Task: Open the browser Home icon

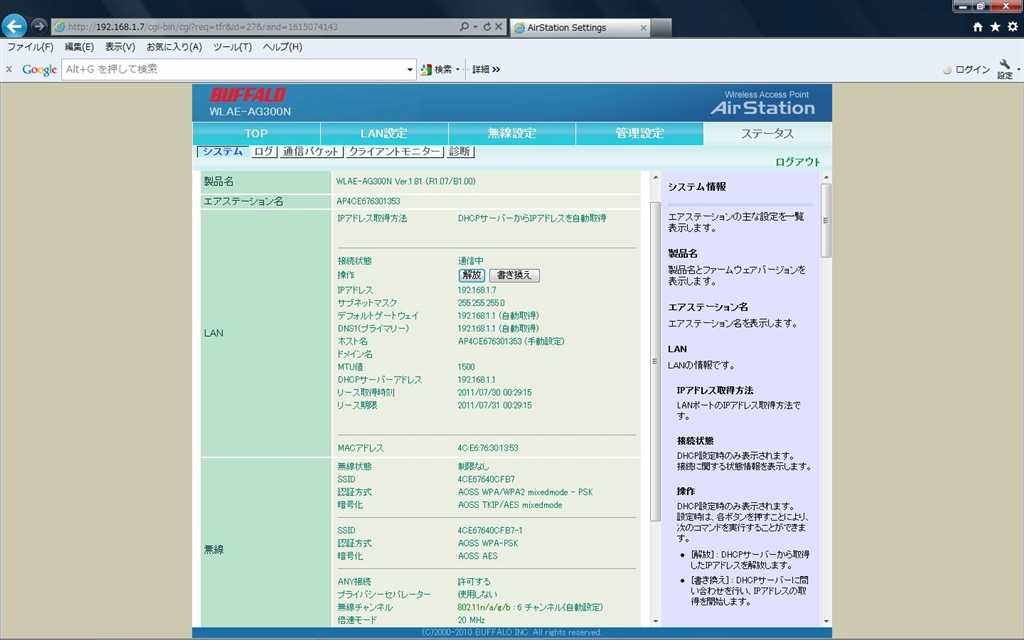Action: pos(978,27)
